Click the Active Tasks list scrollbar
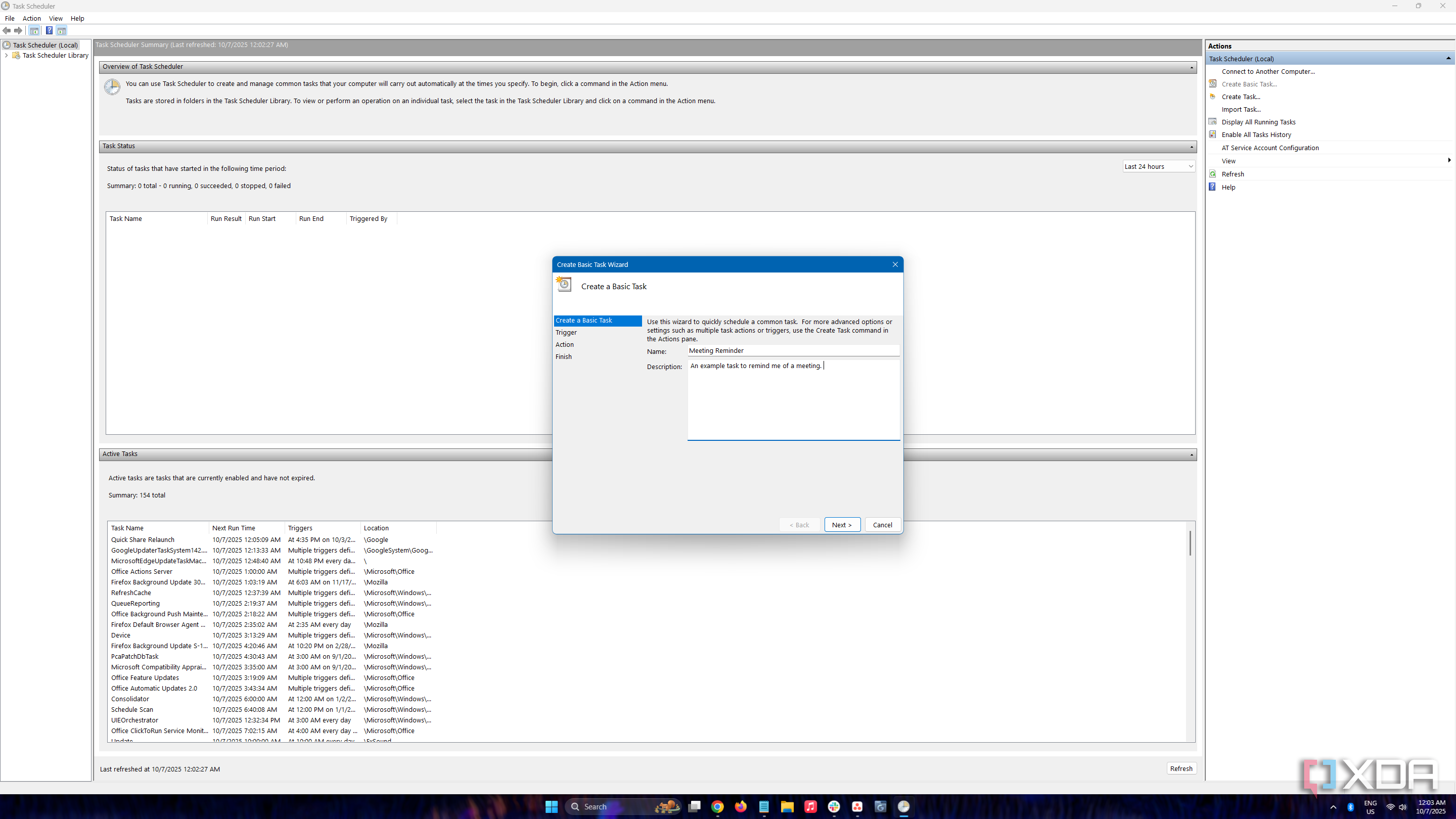 1190,542
